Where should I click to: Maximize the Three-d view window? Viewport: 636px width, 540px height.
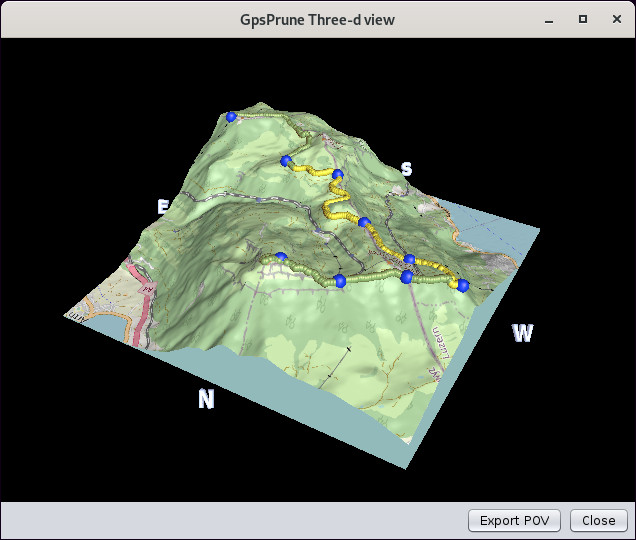(x=582, y=19)
